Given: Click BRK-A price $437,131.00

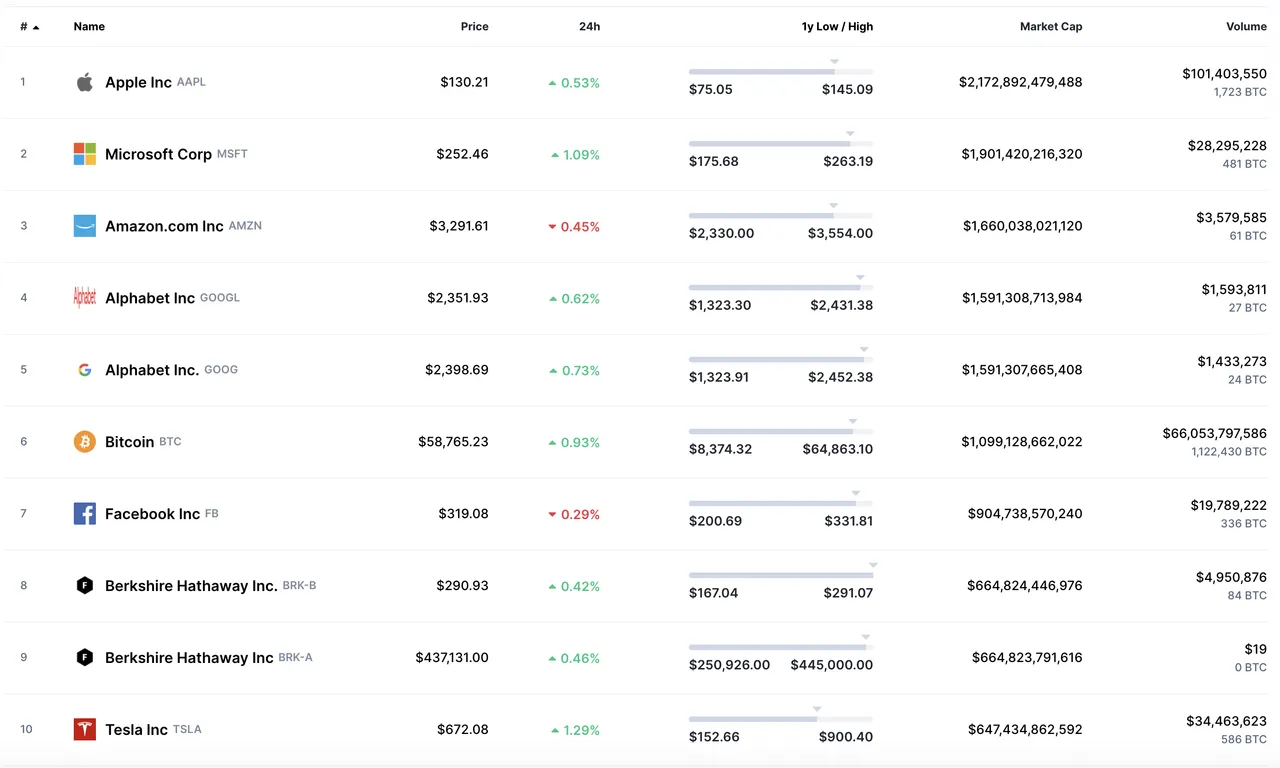Looking at the screenshot, I should tap(452, 658).
